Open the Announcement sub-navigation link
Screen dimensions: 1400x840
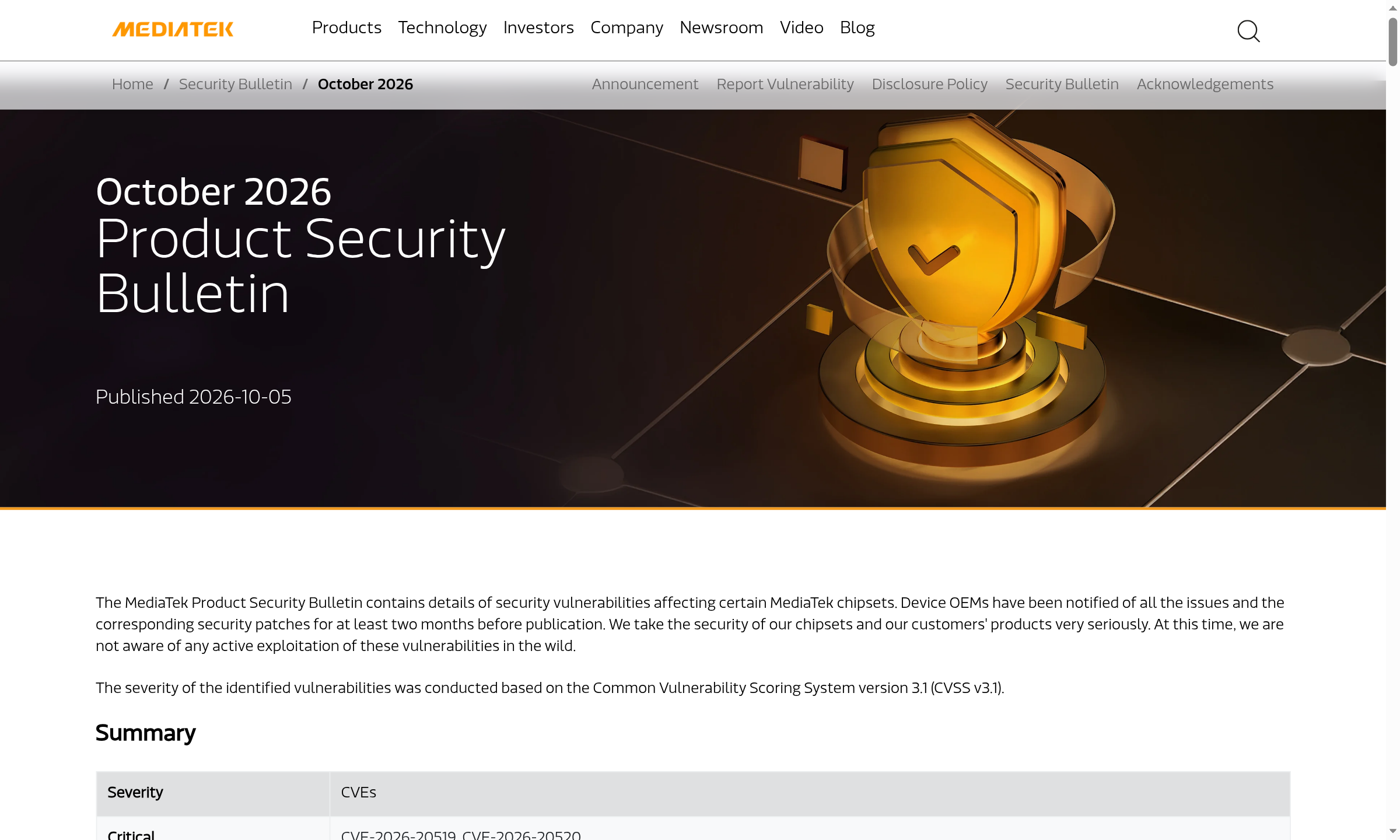(x=645, y=84)
